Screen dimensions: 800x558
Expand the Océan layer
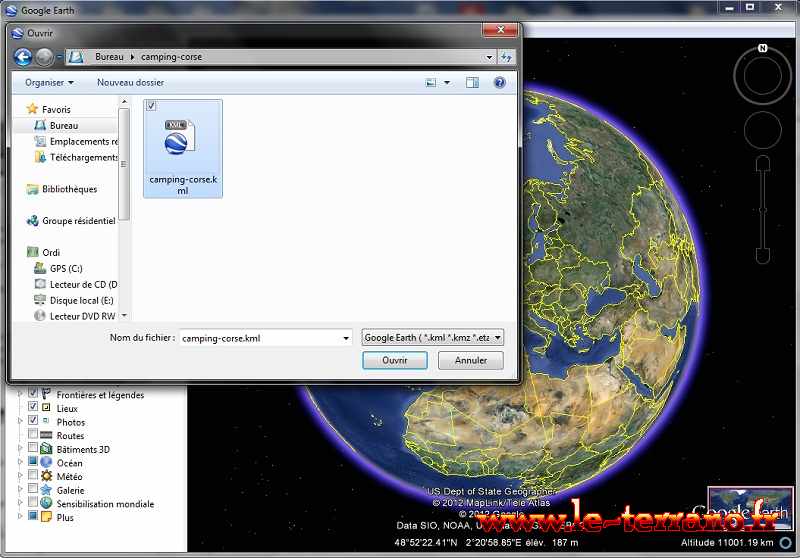20,462
